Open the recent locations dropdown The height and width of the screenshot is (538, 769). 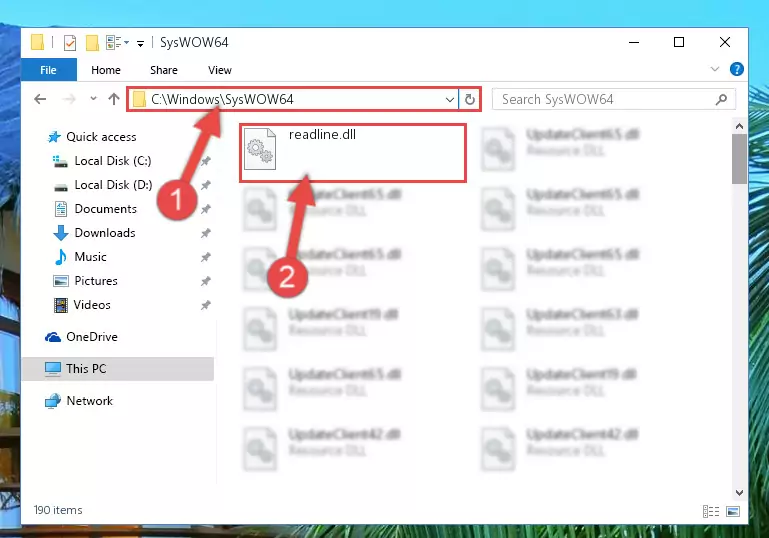coord(93,99)
